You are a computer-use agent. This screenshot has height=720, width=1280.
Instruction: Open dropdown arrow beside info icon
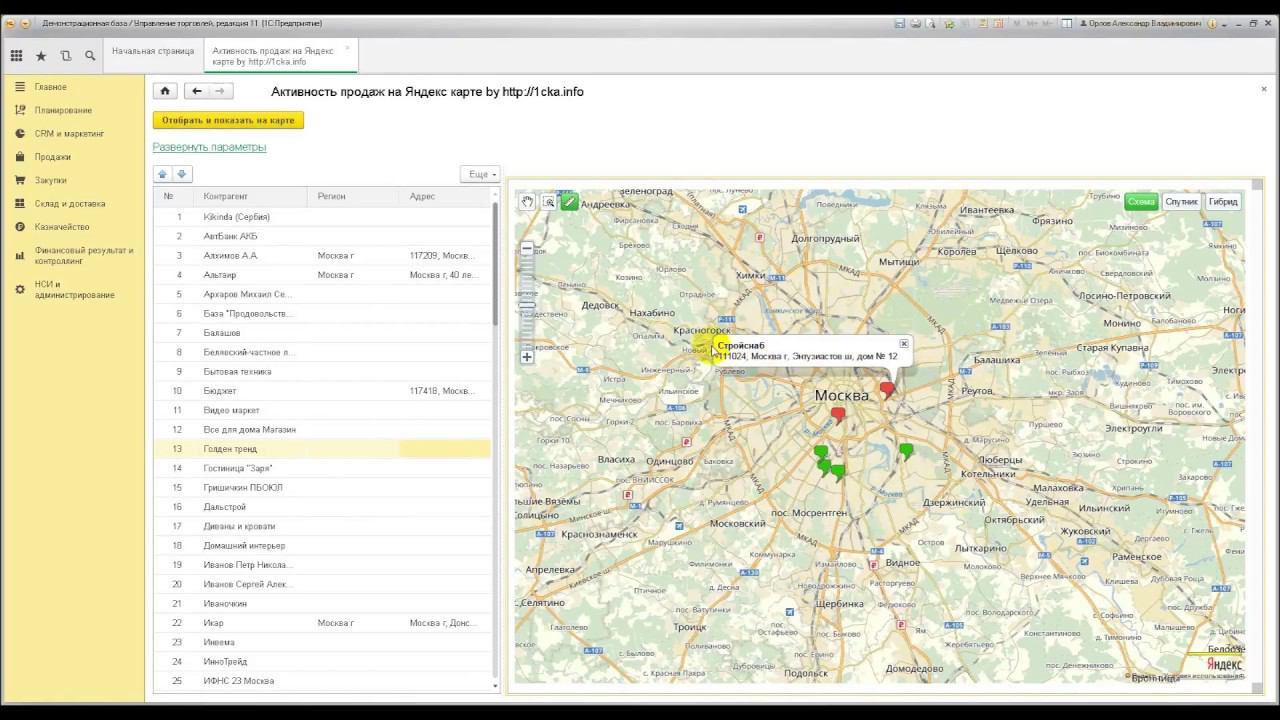pos(1225,23)
